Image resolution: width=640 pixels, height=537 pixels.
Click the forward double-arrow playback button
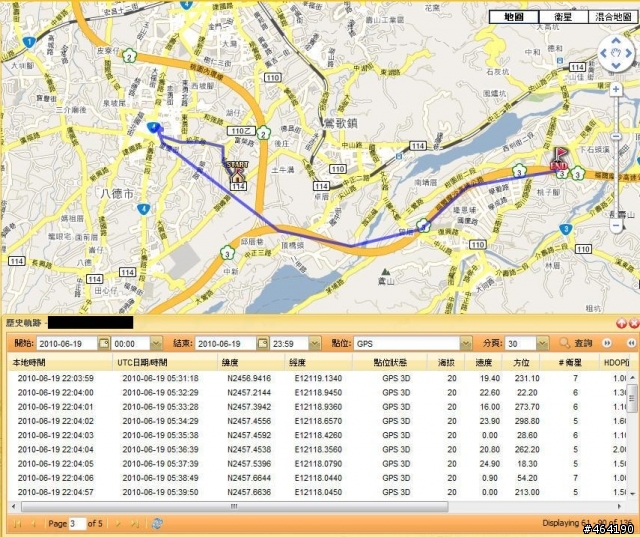pyautogui.click(x=607, y=343)
